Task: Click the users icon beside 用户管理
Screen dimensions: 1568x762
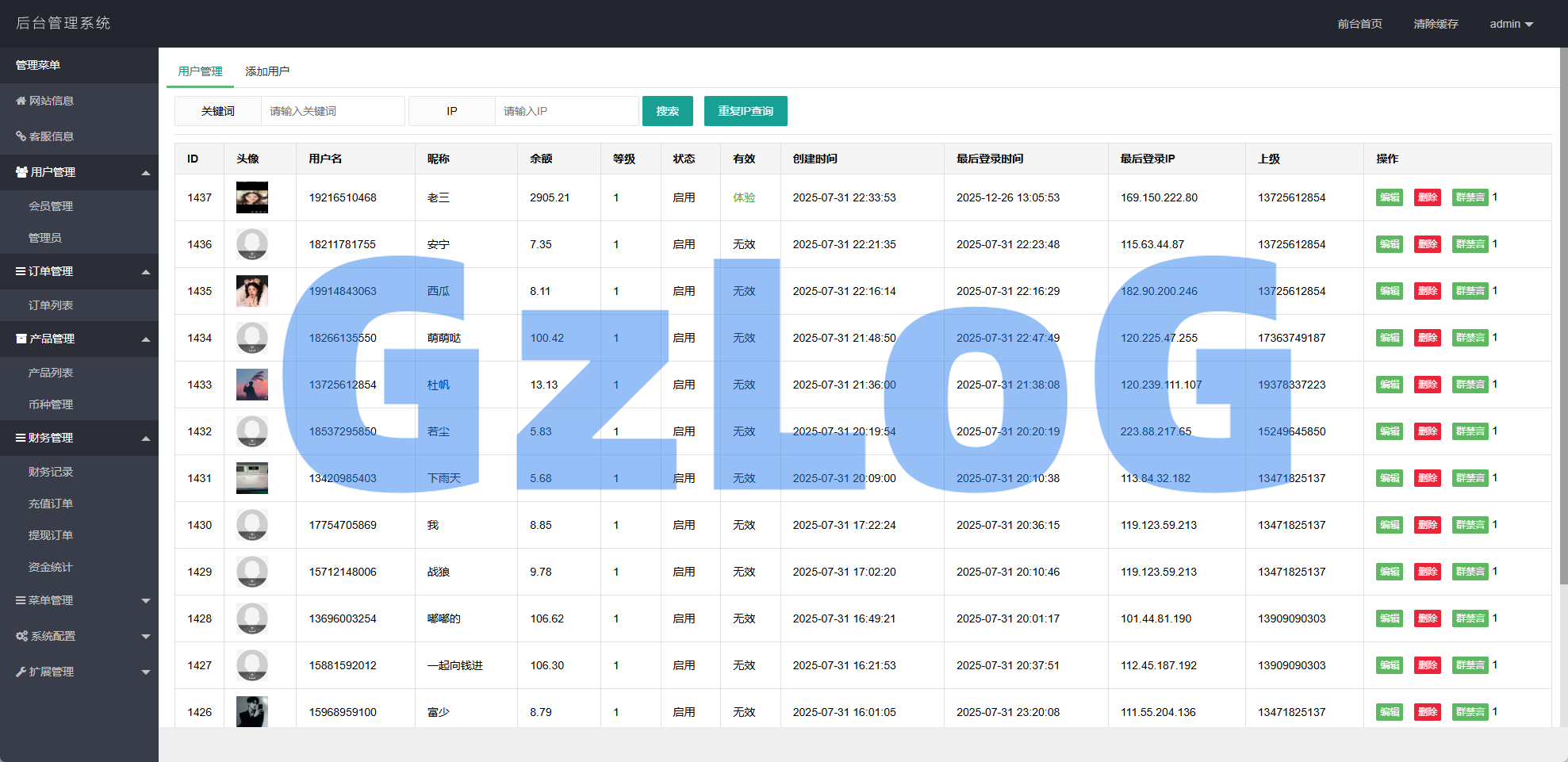Action: [x=21, y=172]
